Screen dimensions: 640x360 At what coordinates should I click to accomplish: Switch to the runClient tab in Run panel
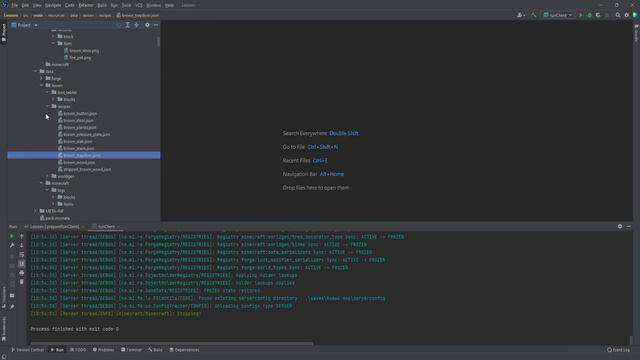106,227
